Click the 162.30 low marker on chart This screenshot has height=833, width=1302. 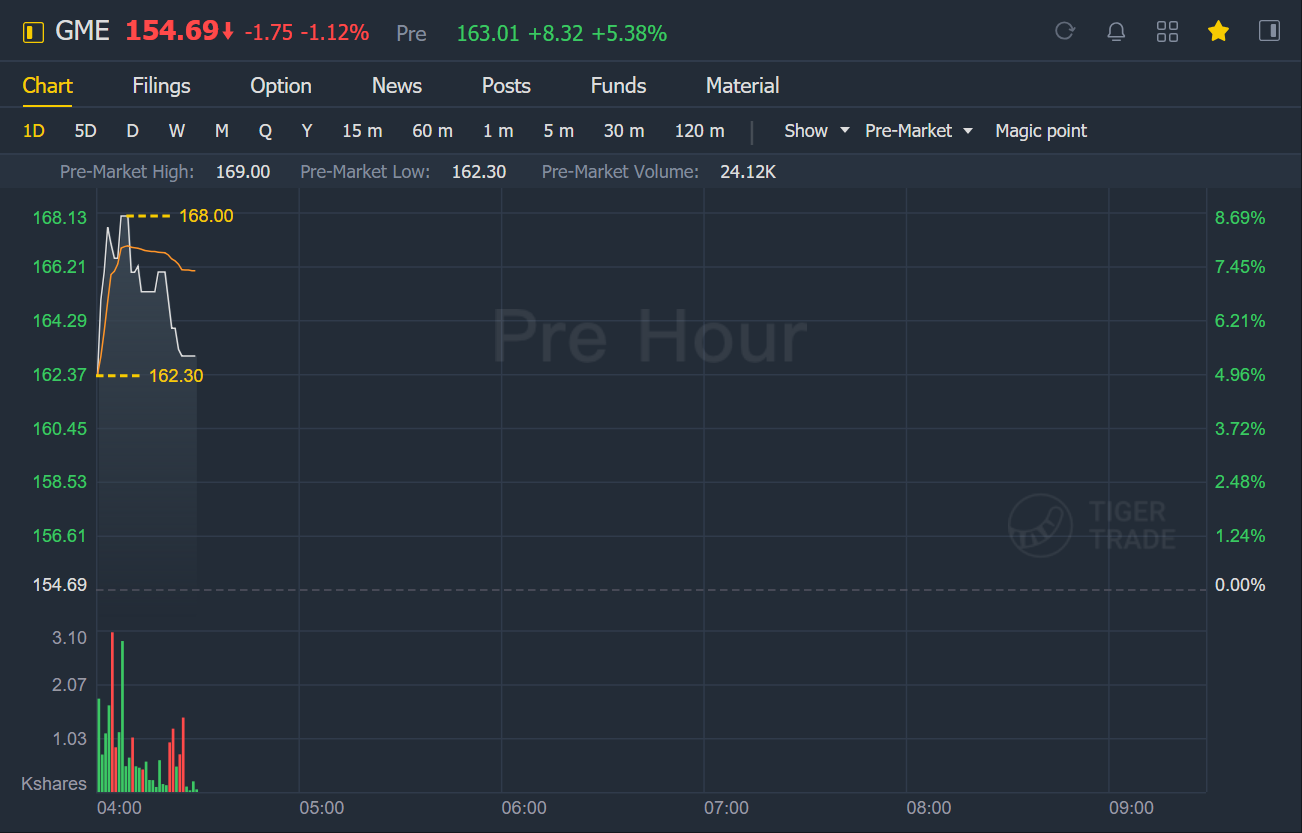pos(176,376)
